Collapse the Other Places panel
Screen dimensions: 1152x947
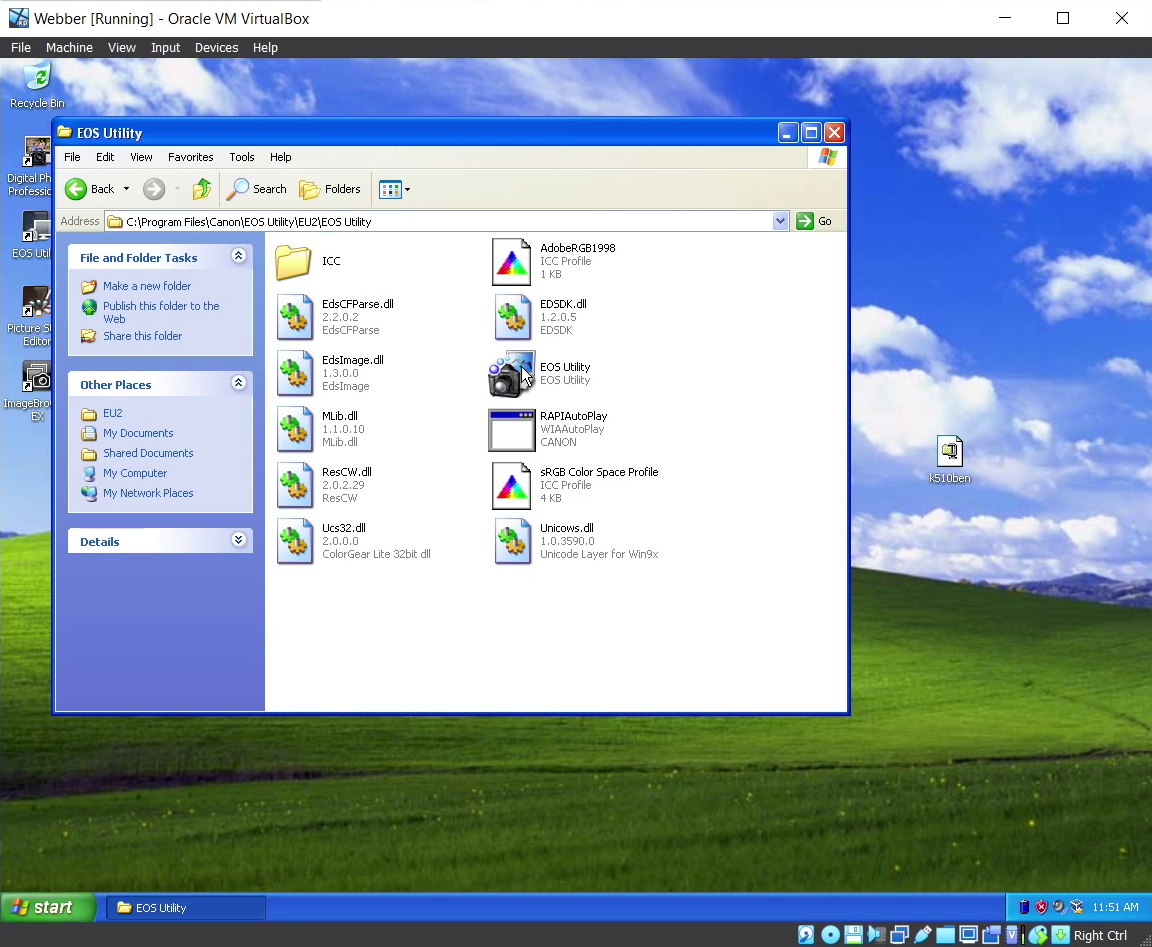pos(238,384)
